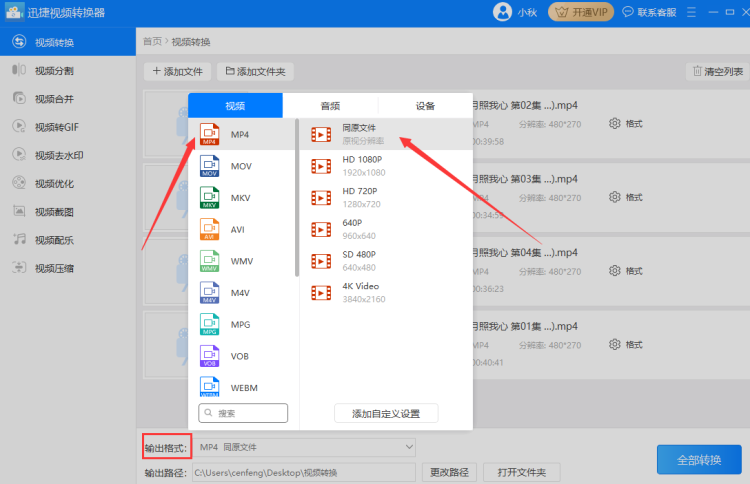Open the 视频配乐 sidebar item
This screenshot has width=750, height=484.
coord(67,240)
